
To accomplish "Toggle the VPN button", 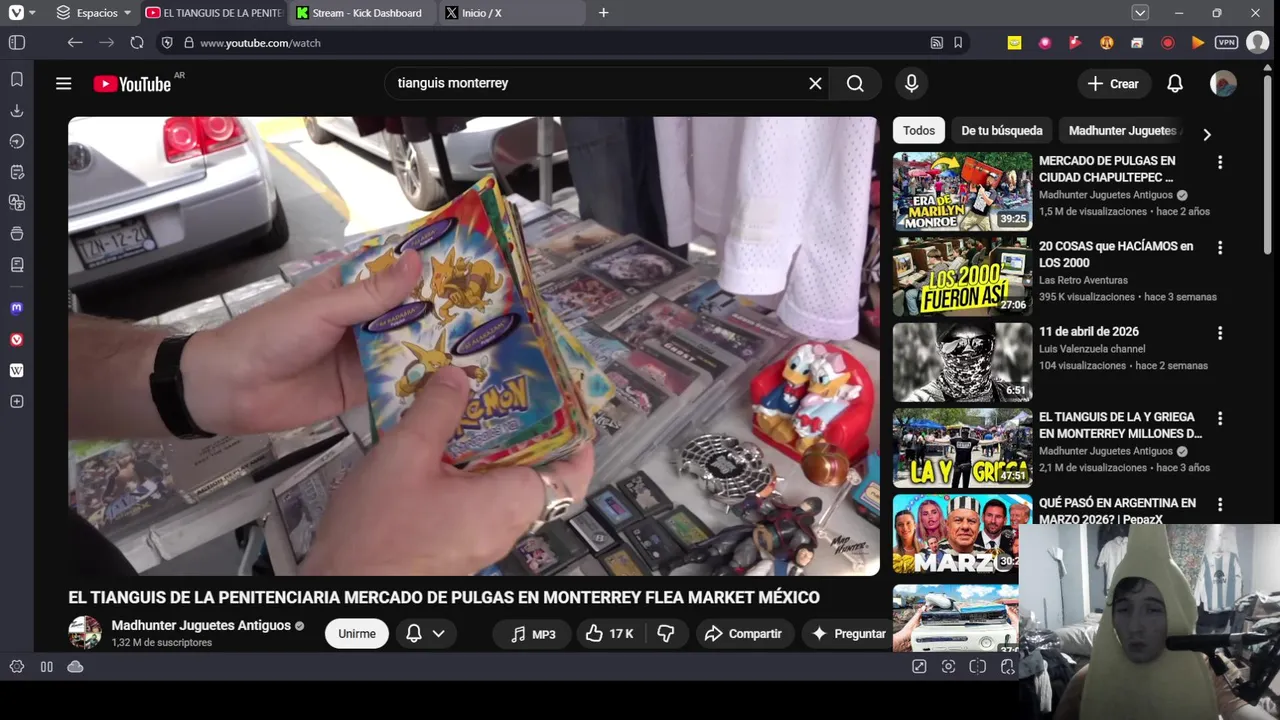I will click(x=1227, y=43).
